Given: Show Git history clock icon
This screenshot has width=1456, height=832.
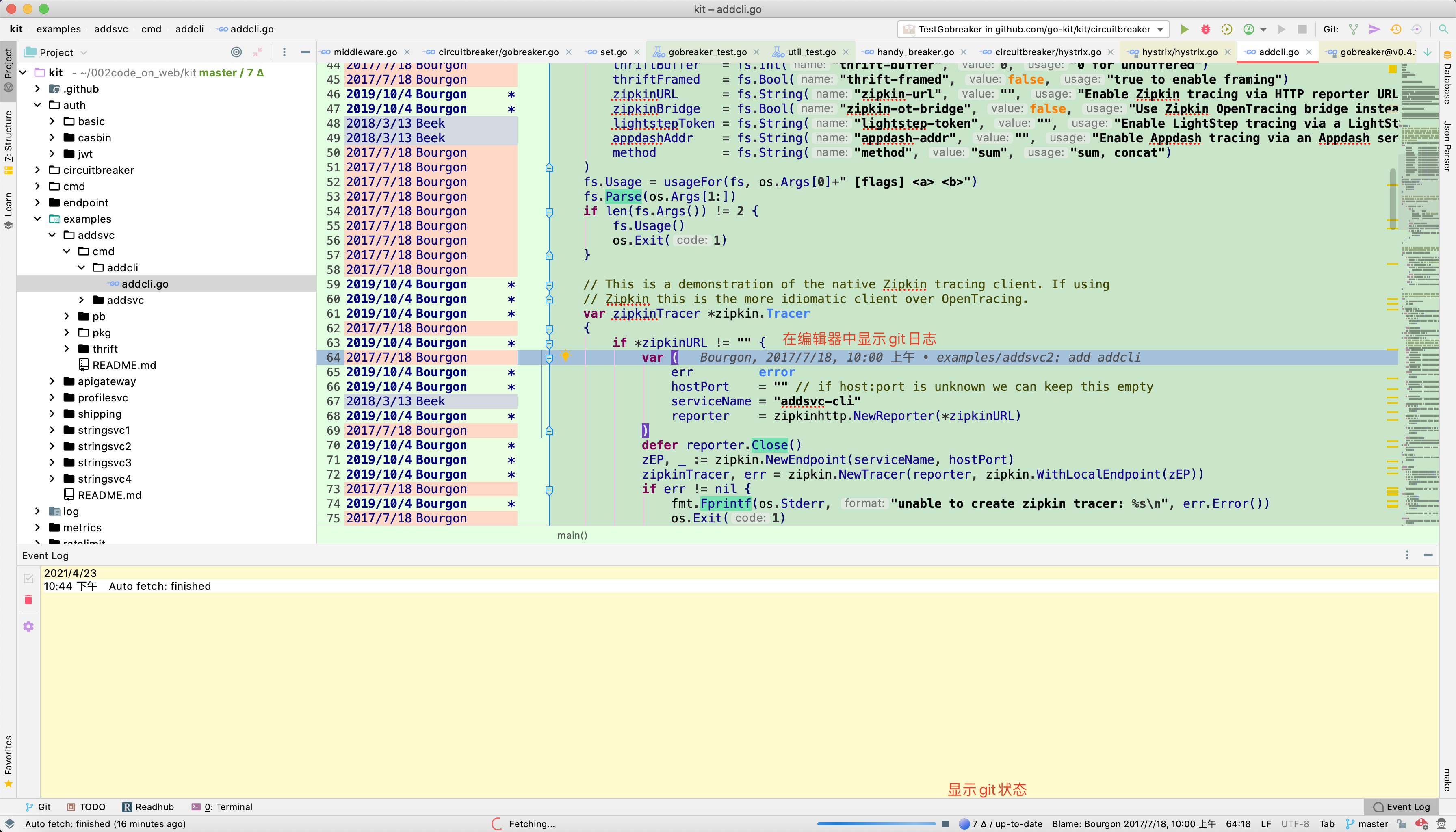Looking at the screenshot, I should click(x=1395, y=29).
